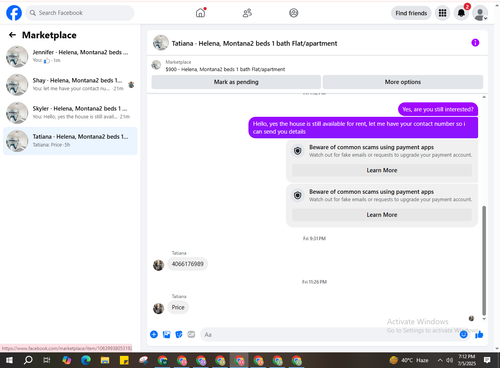The height and width of the screenshot is (368, 500).
Task: Choose a GIF from the composer
Action: [x=191, y=334]
